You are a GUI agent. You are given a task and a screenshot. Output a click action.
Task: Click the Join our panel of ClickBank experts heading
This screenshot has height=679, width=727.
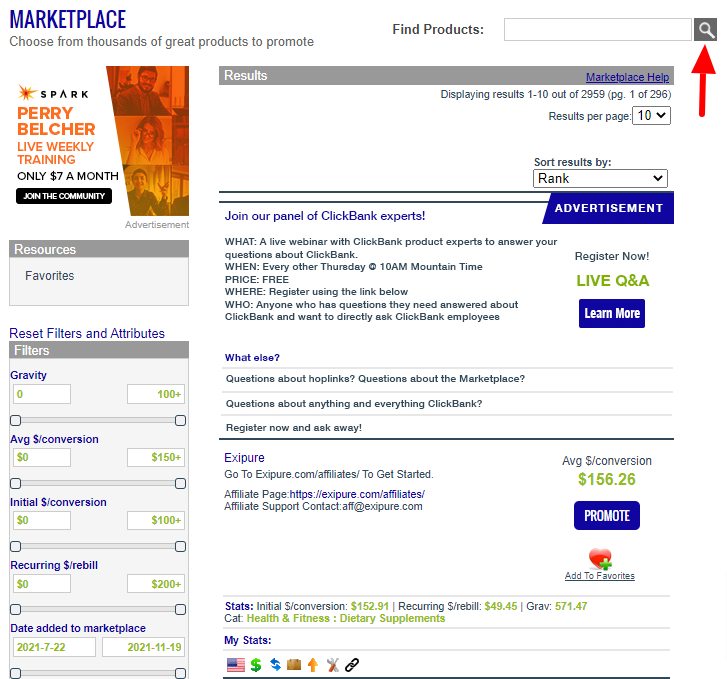click(x=325, y=216)
